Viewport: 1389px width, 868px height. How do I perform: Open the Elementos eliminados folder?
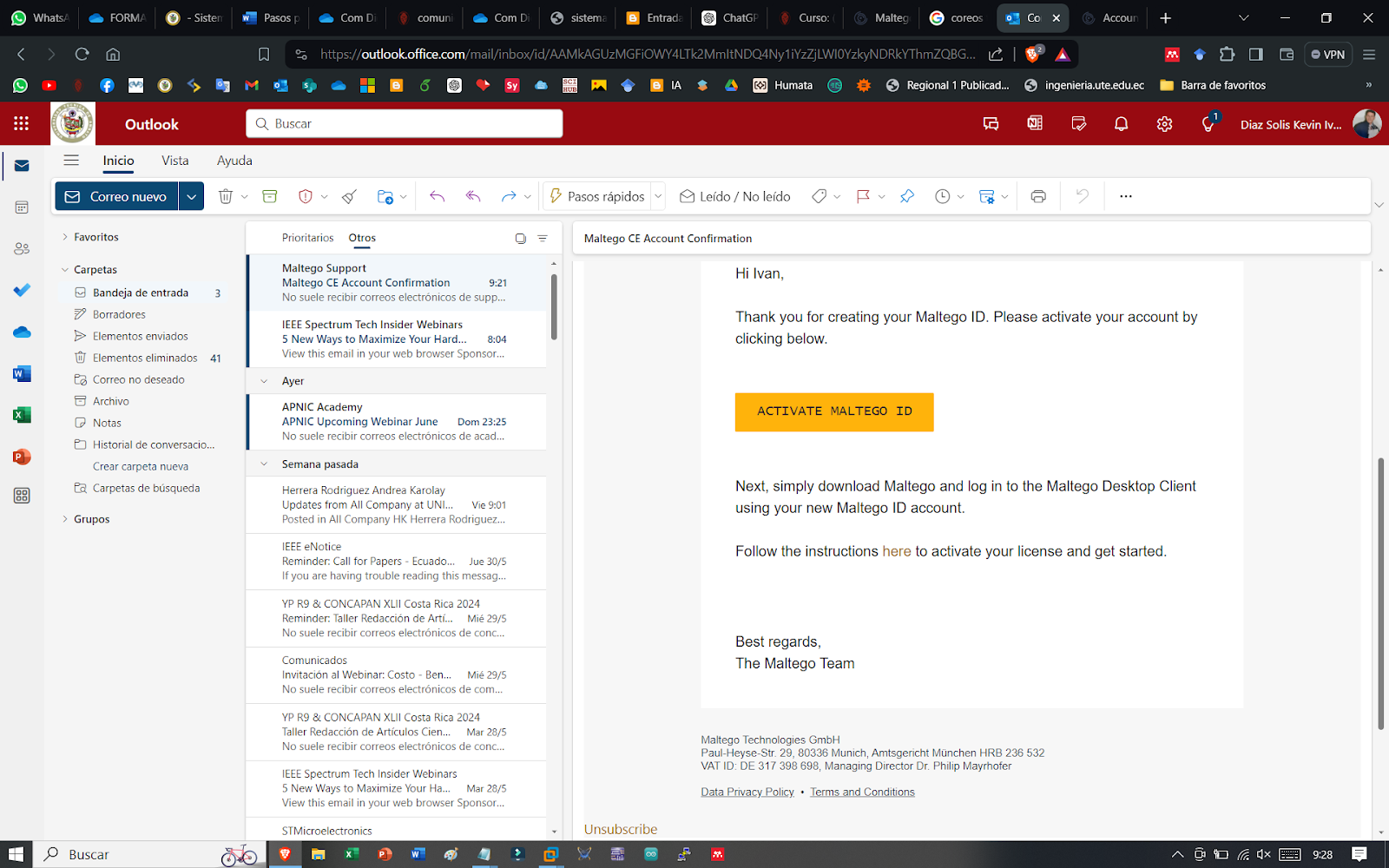[145, 358]
